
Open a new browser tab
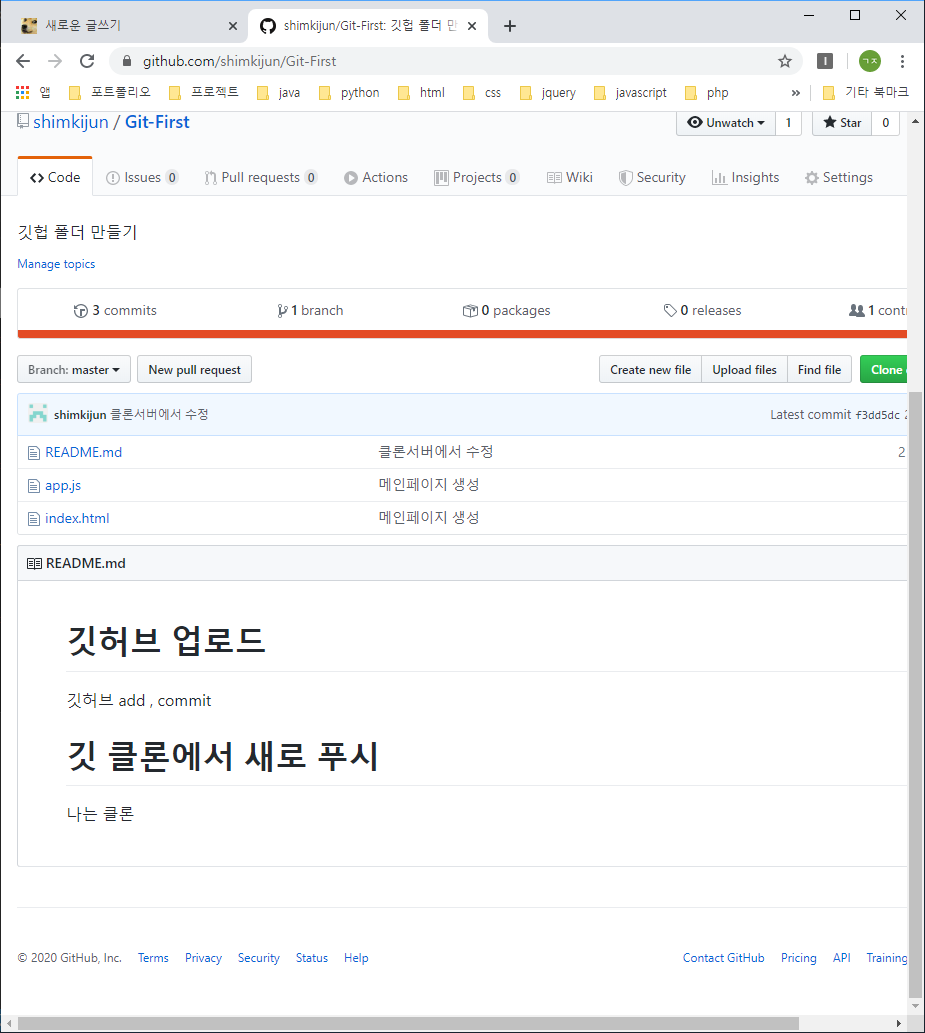[509, 26]
